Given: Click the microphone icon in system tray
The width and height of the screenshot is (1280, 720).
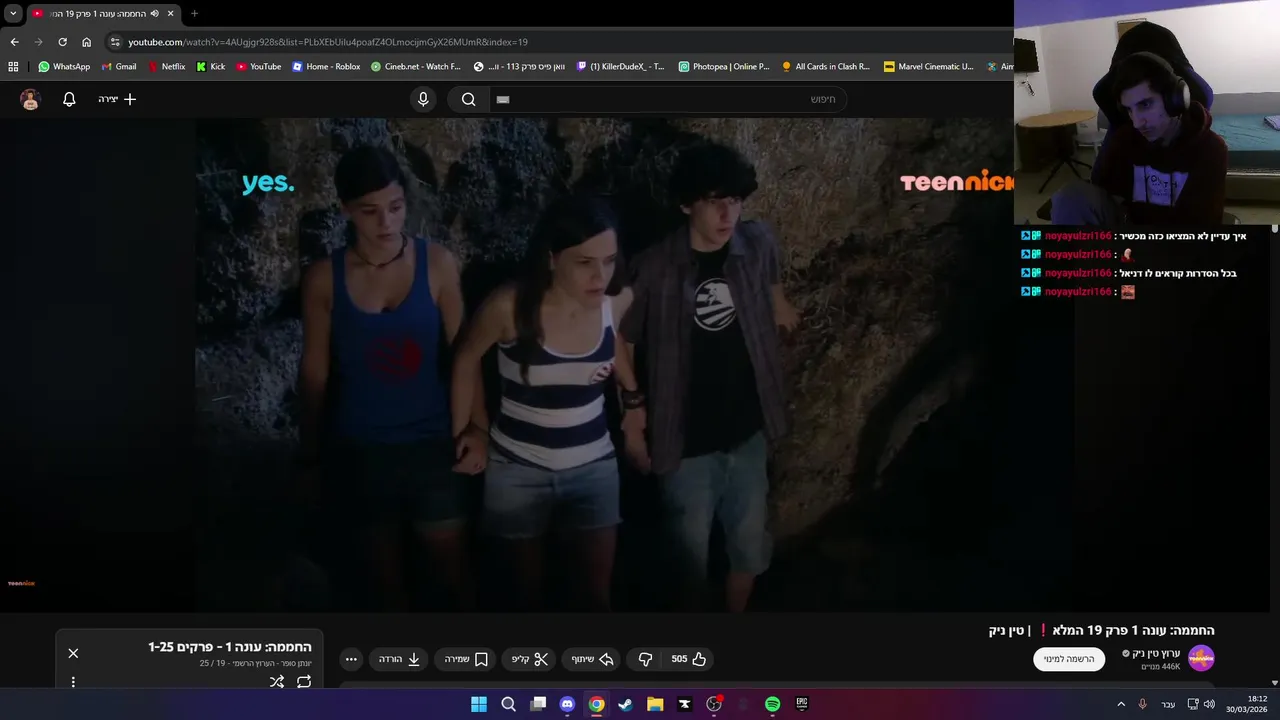Looking at the screenshot, I should (x=1142, y=704).
